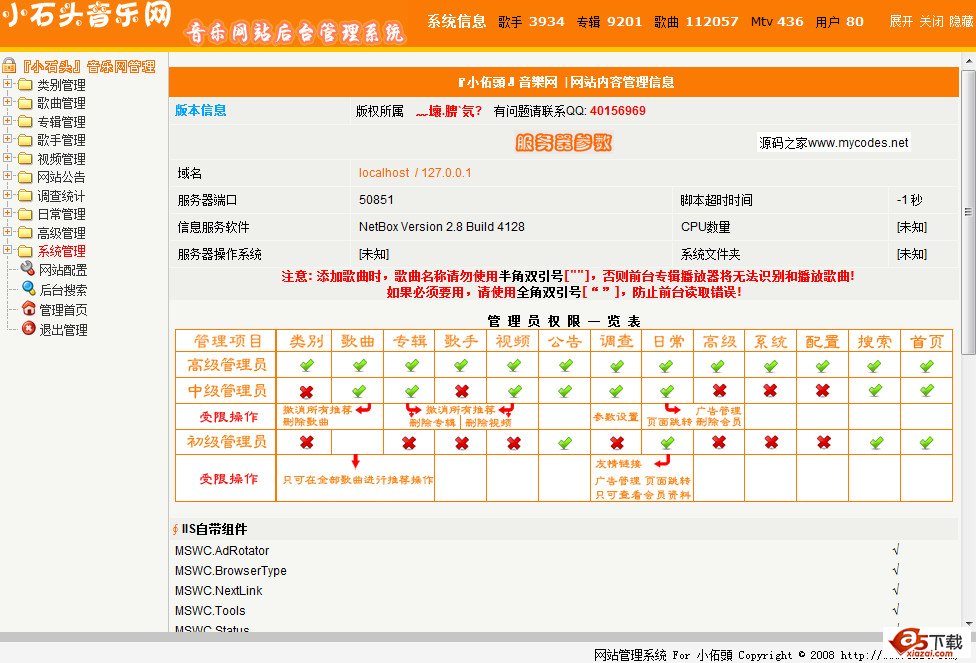
Task: Click NetBox Version 2.8 Build 4128
Action: pos(442,227)
